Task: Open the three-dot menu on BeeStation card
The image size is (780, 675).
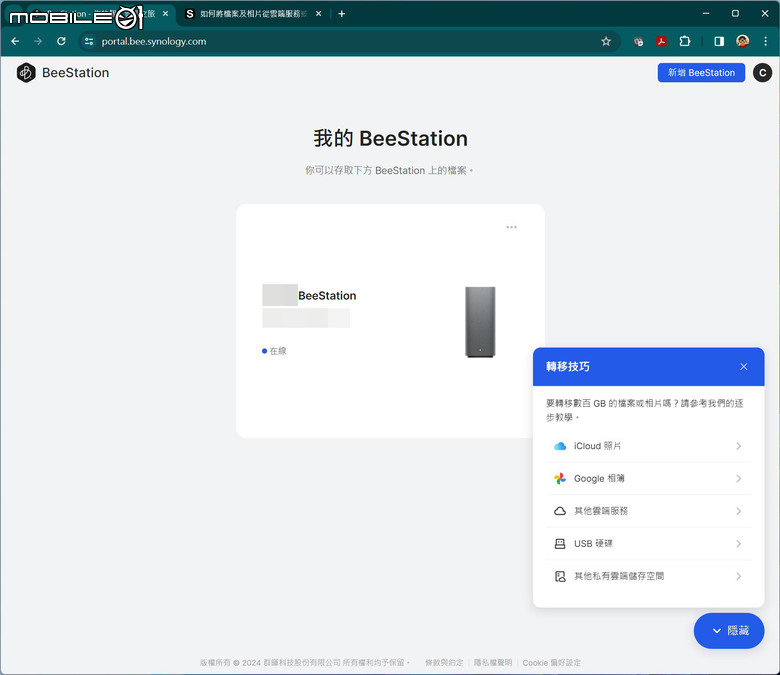Action: pyautogui.click(x=511, y=227)
